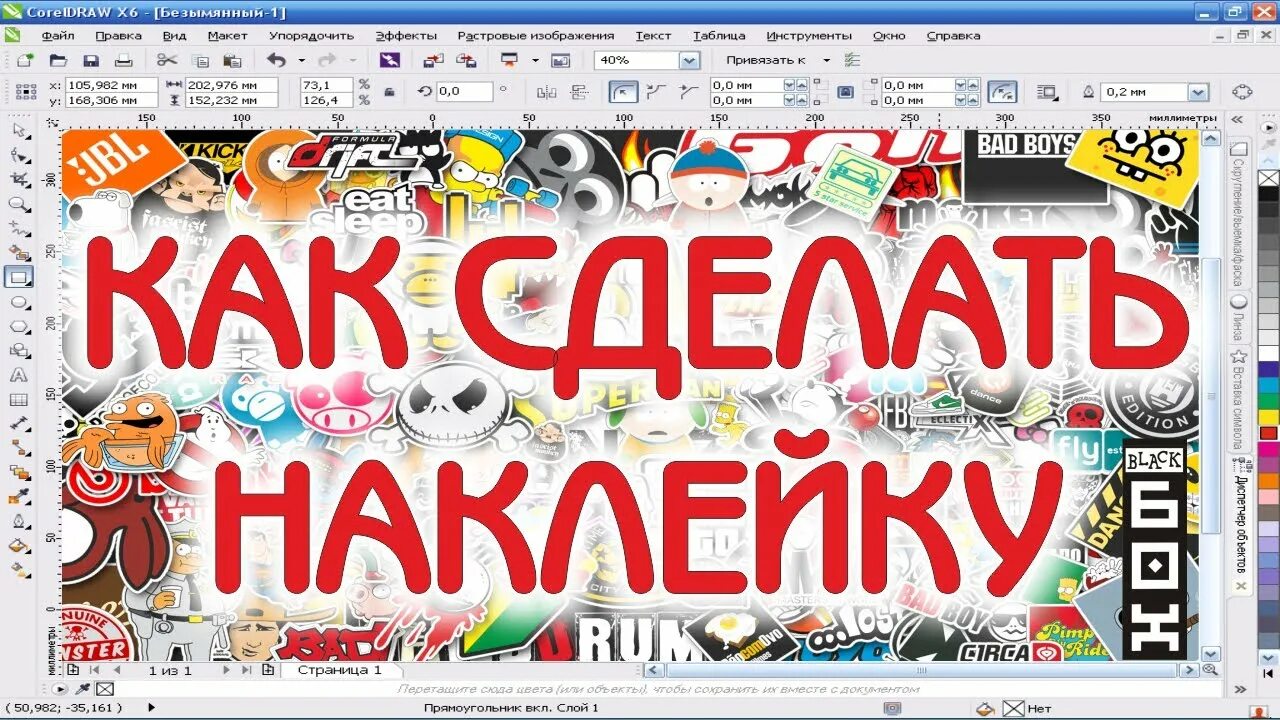Expand the undo history arrow
Screen dimensions: 1280x720
point(301,60)
